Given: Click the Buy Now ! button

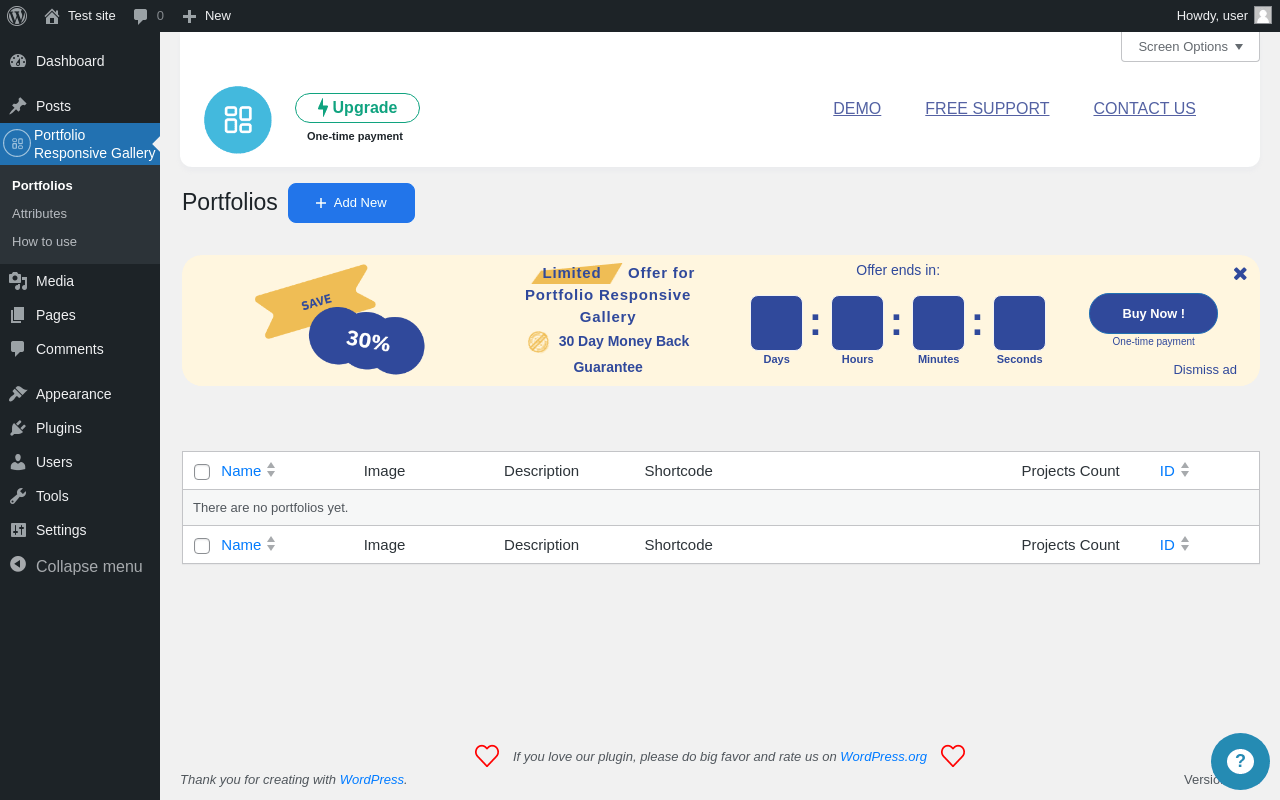Looking at the screenshot, I should point(1153,313).
